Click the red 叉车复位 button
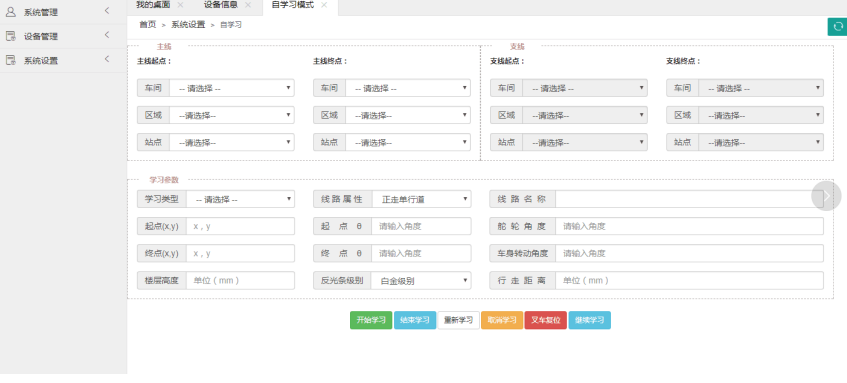The width and height of the screenshot is (847, 383). coord(546,320)
